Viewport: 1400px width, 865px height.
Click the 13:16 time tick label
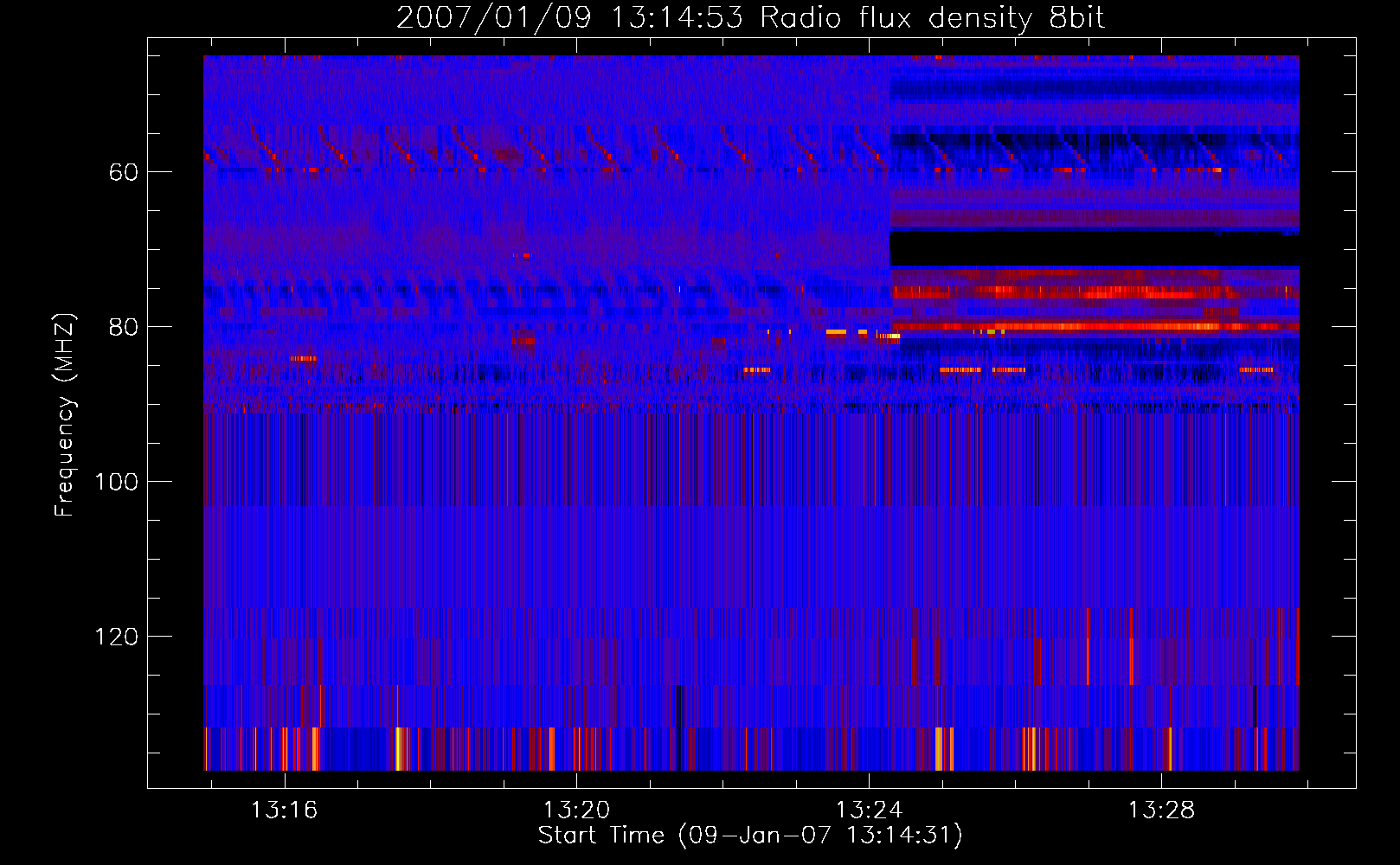tap(284, 811)
